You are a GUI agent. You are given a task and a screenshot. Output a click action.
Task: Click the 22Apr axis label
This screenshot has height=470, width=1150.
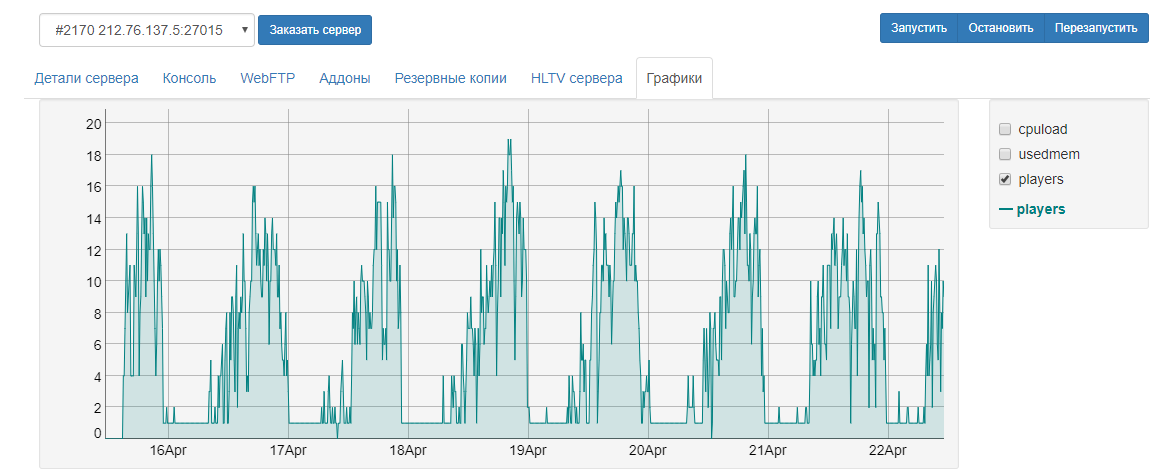pyautogui.click(x=888, y=449)
